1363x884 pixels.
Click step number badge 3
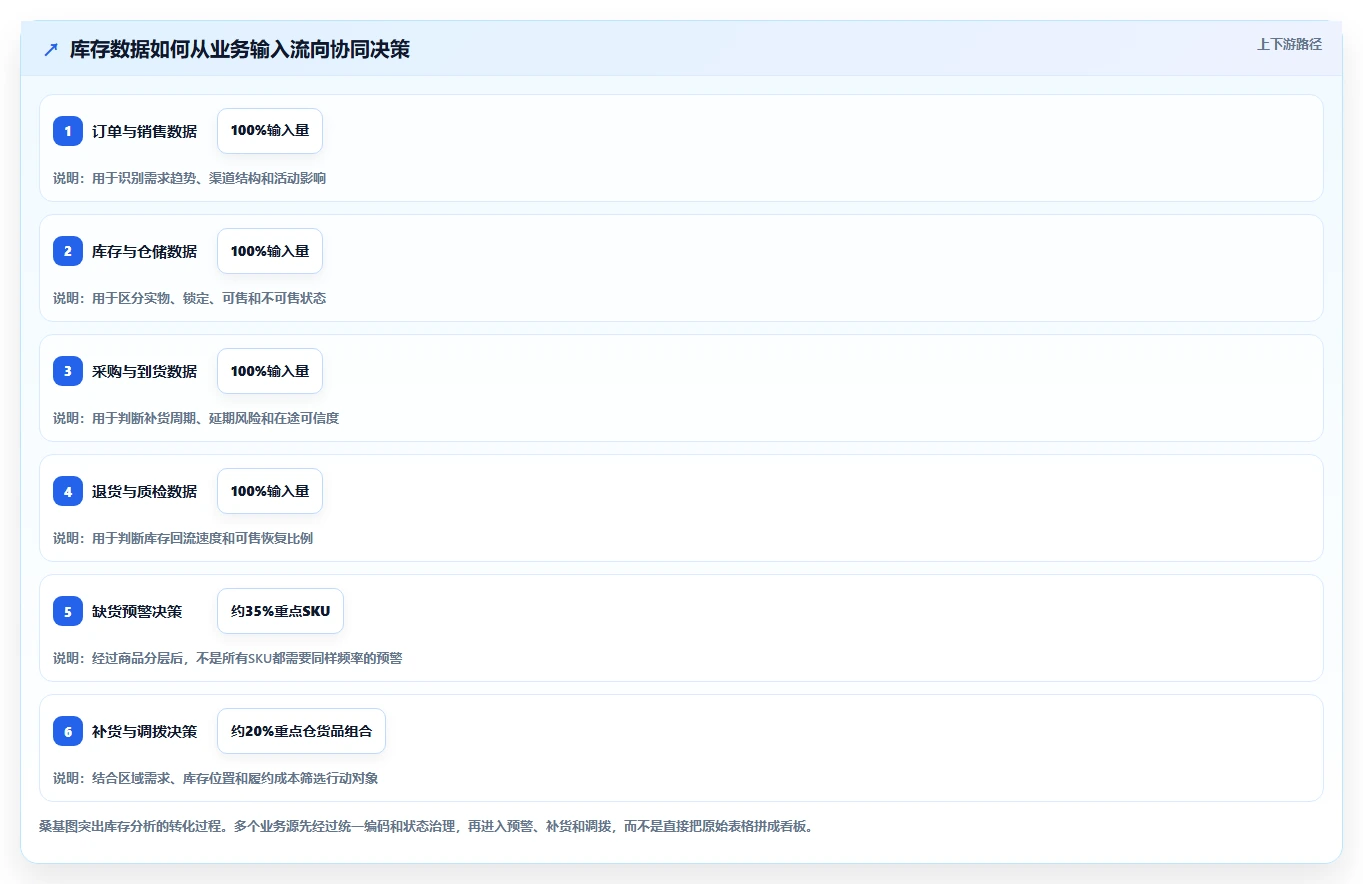[x=68, y=371]
